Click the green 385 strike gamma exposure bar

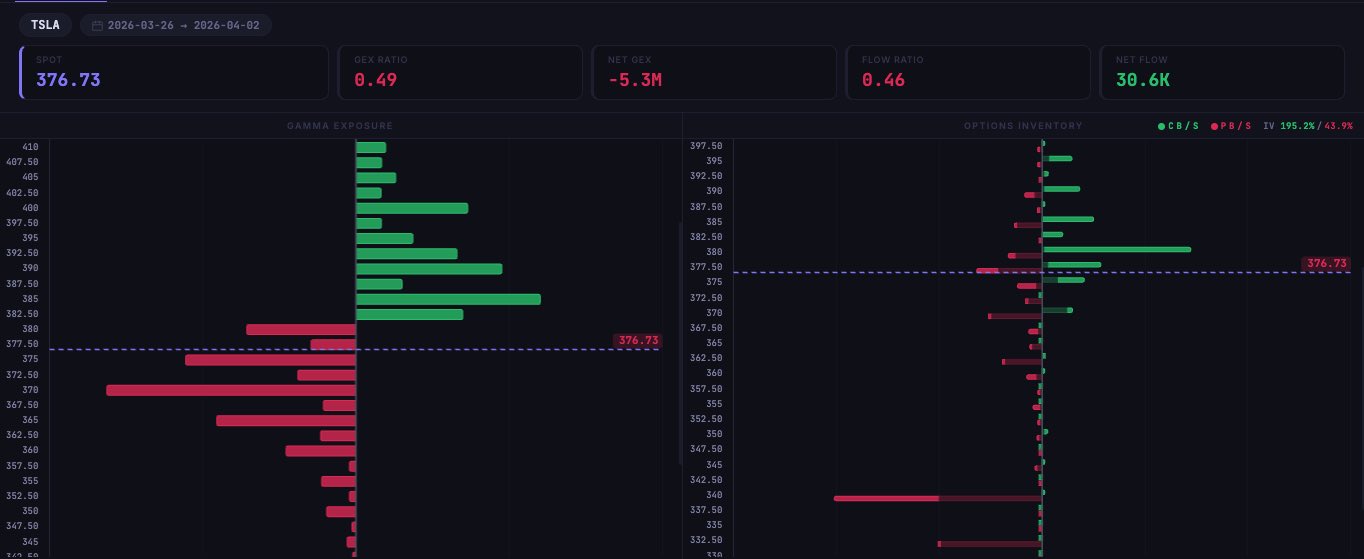448,299
